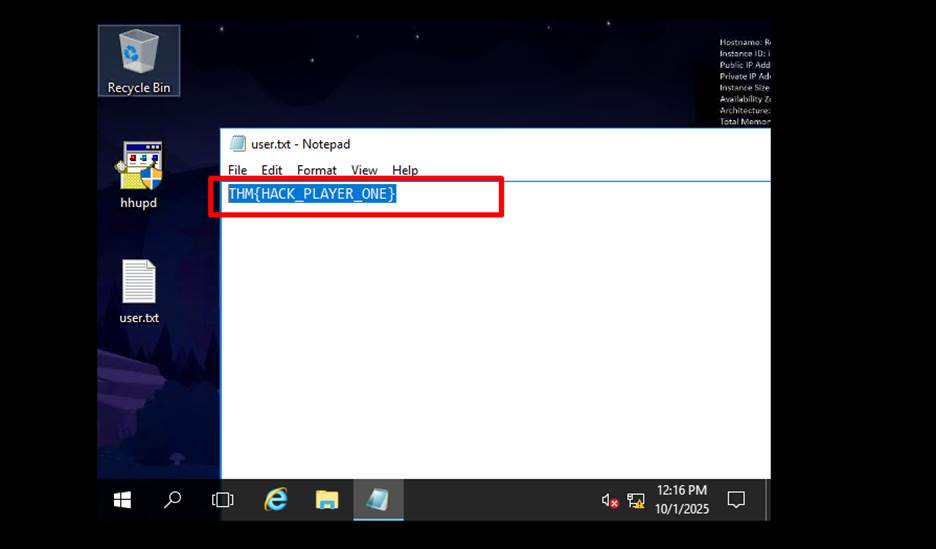This screenshot has width=936, height=549.
Task: Open the Edit menu in Notepad
Action: point(272,170)
